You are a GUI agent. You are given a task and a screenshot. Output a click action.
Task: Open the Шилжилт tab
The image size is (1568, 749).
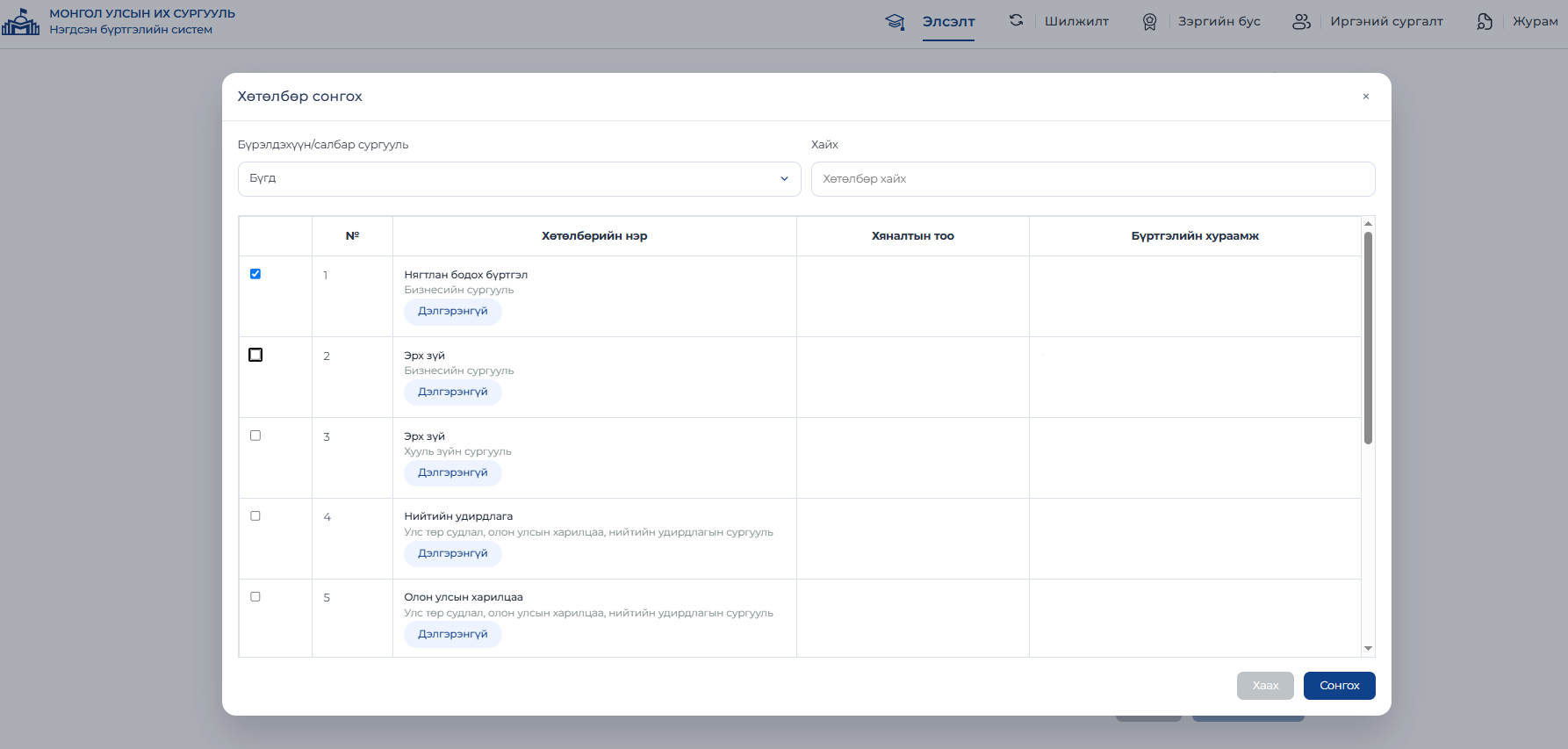tap(1076, 22)
